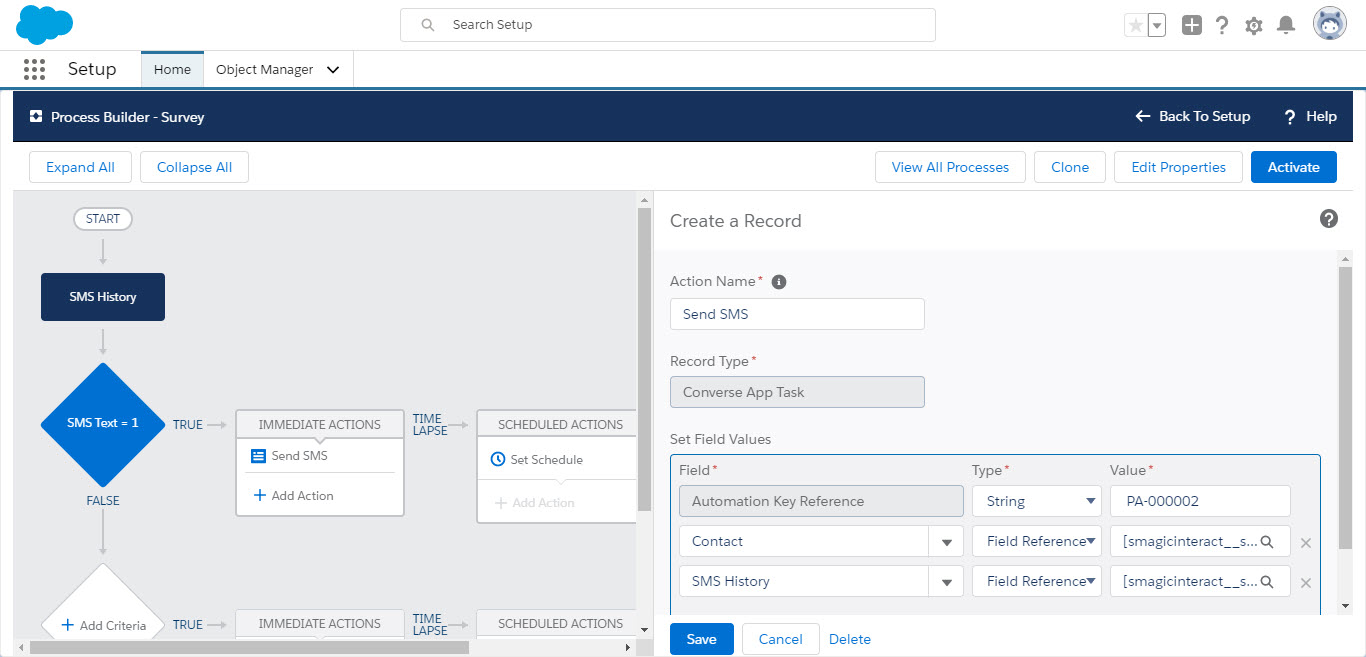Screen dimensions: 1366x657
Task: Remove the SMS History field row
Action: point(1305,583)
